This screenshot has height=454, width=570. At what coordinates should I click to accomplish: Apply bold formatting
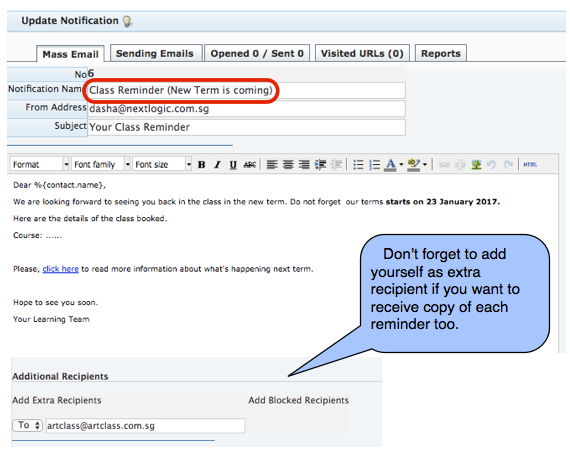tap(201, 165)
